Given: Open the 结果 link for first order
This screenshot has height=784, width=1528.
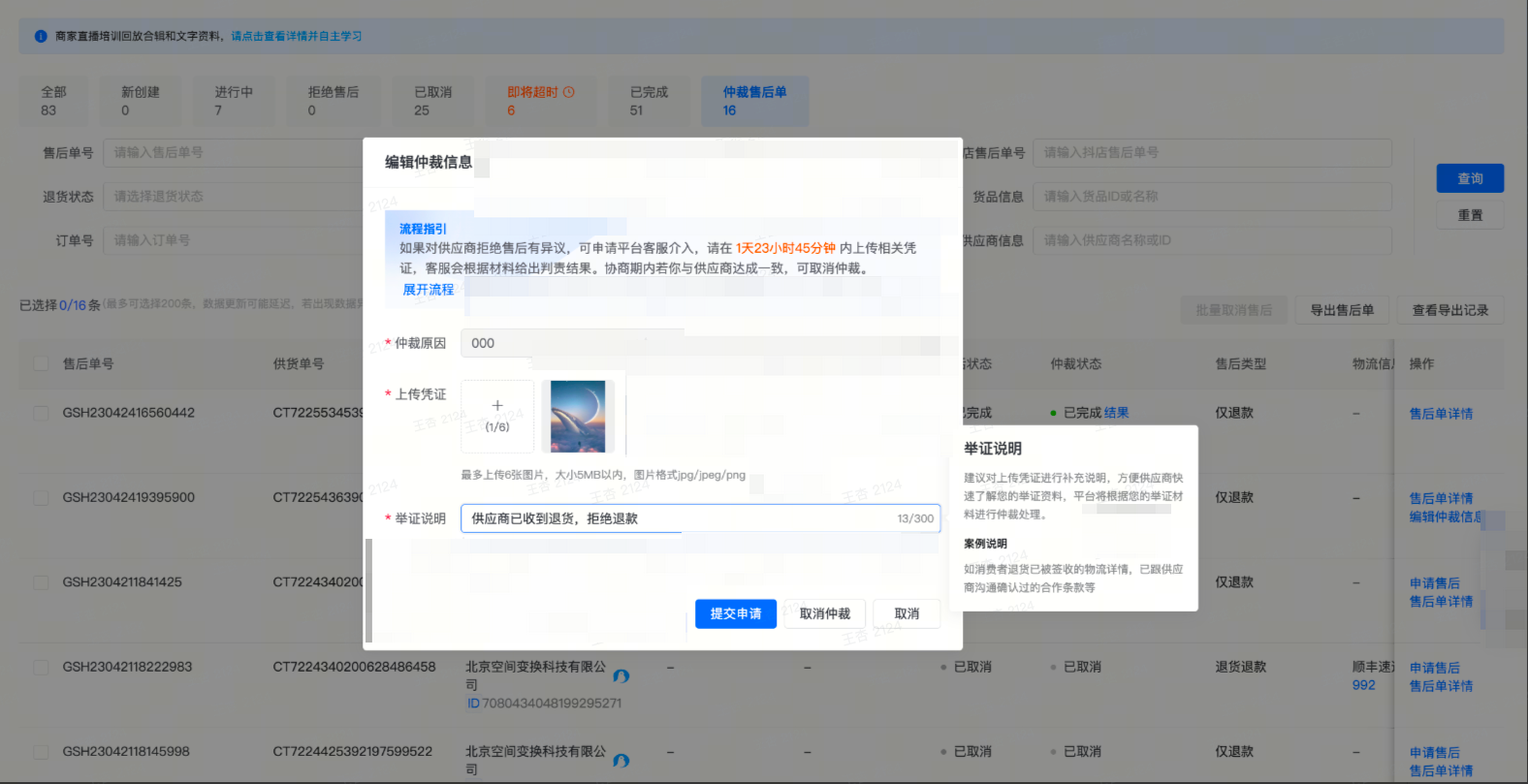Looking at the screenshot, I should click(x=1116, y=413).
